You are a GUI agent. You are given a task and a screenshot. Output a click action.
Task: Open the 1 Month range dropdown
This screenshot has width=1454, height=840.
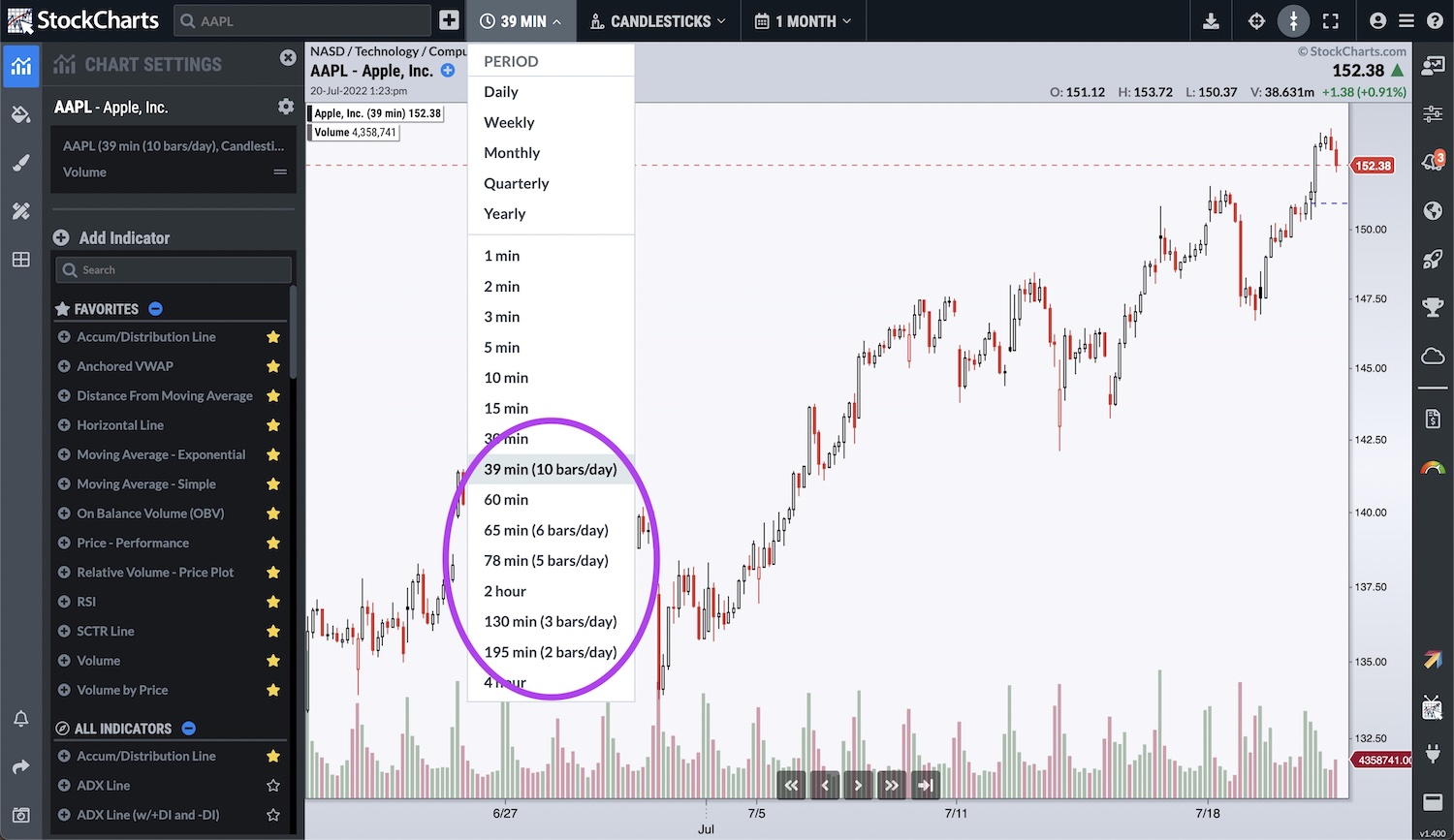[803, 21]
